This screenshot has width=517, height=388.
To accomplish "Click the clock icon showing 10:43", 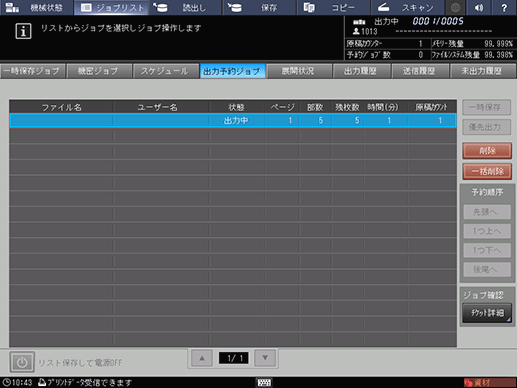I will click(x=7, y=383).
